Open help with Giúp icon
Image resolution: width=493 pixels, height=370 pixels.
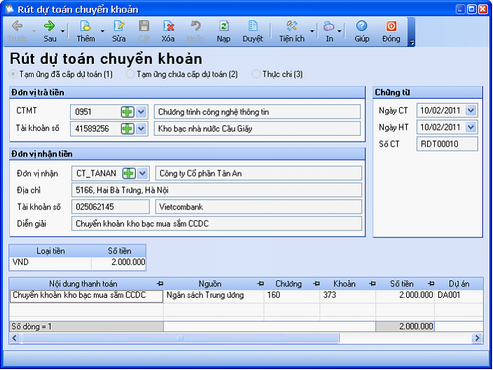362,26
